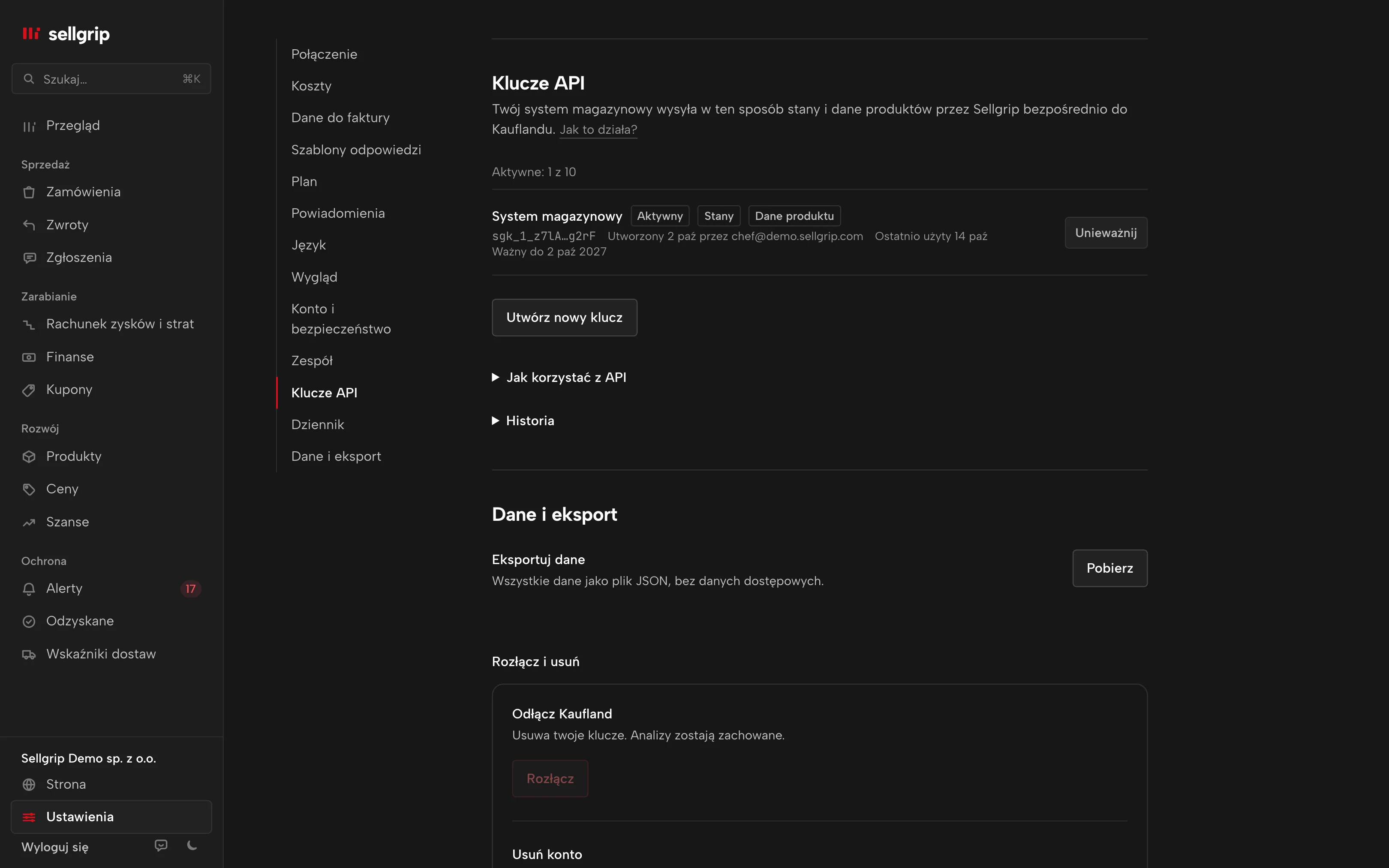The width and height of the screenshot is (1389, 868).
Task: Select Zespół in settings menu
Action: (x=312, y=361)
